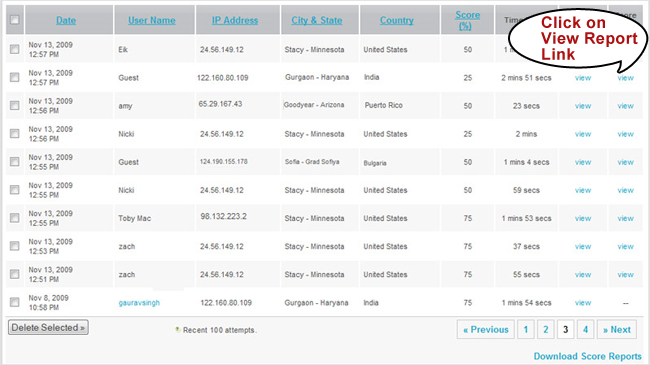Screen dimensions: 650x365
Task: Go to the Next page
Action: (617, 329)
